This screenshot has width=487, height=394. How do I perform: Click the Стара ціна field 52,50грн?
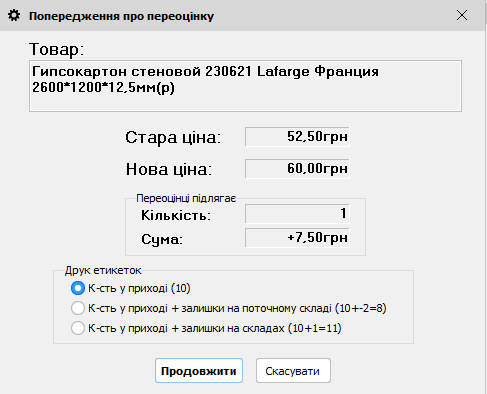[x=297, y=137]
